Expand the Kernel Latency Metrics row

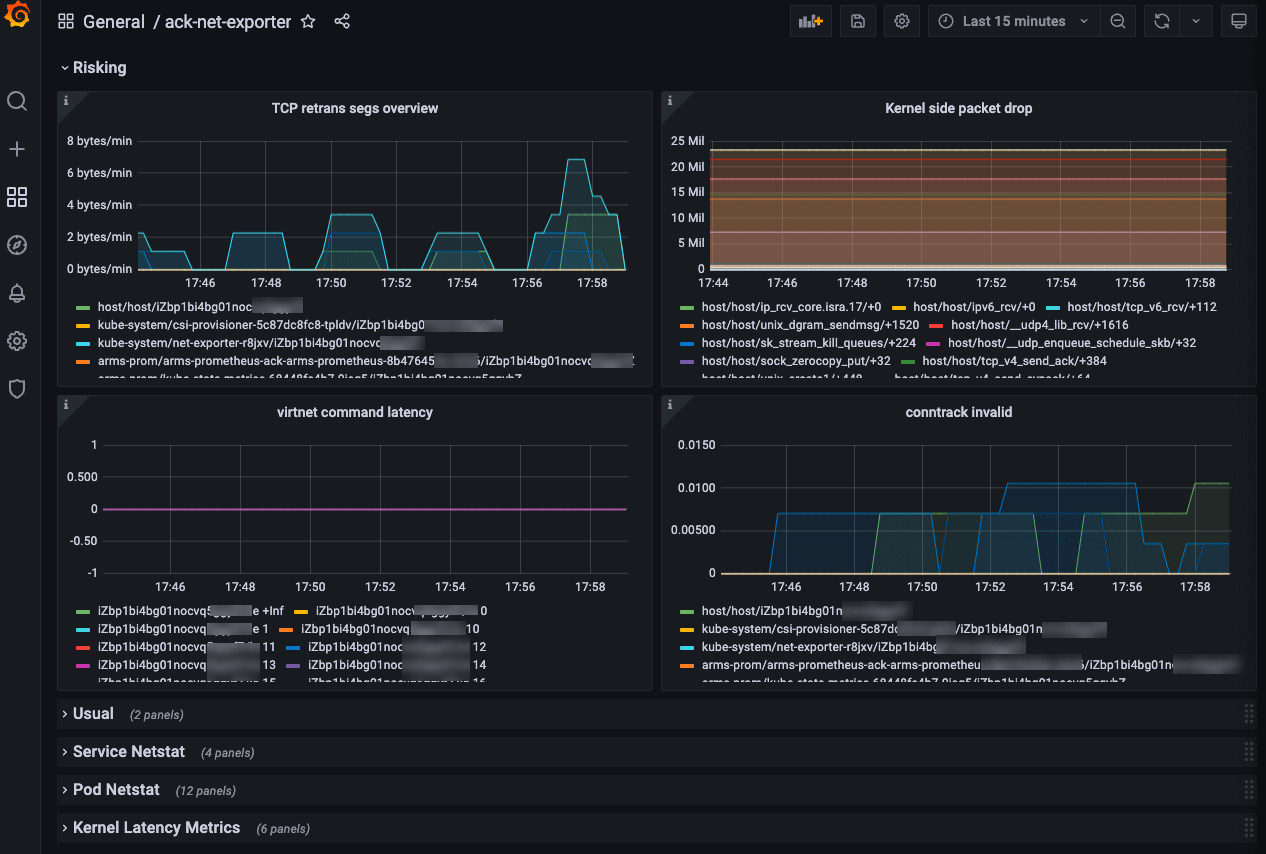click(x=156, y=828)
